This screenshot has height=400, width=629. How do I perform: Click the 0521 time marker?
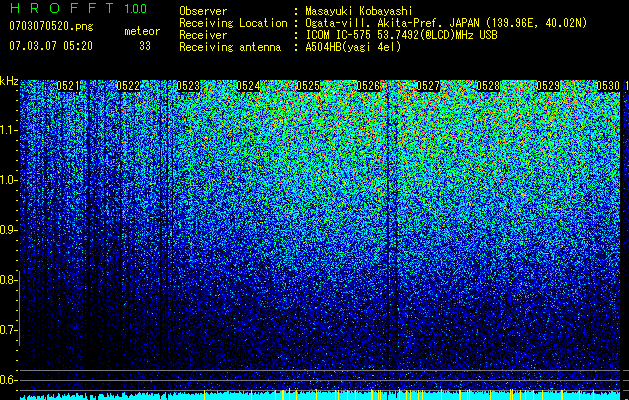[68, 86]
